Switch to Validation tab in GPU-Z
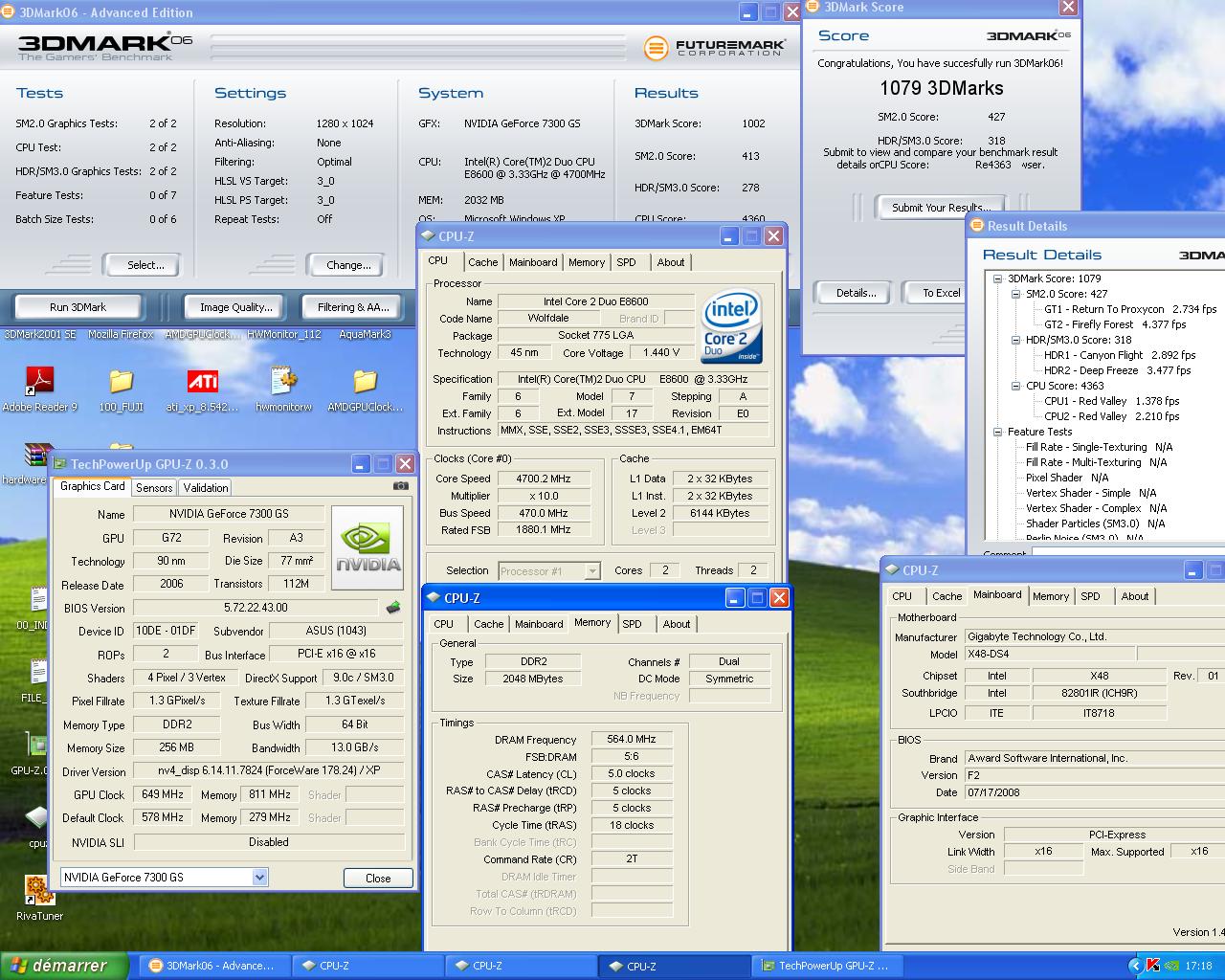This screenshot has width=1225, height=980. click(206, 487)
